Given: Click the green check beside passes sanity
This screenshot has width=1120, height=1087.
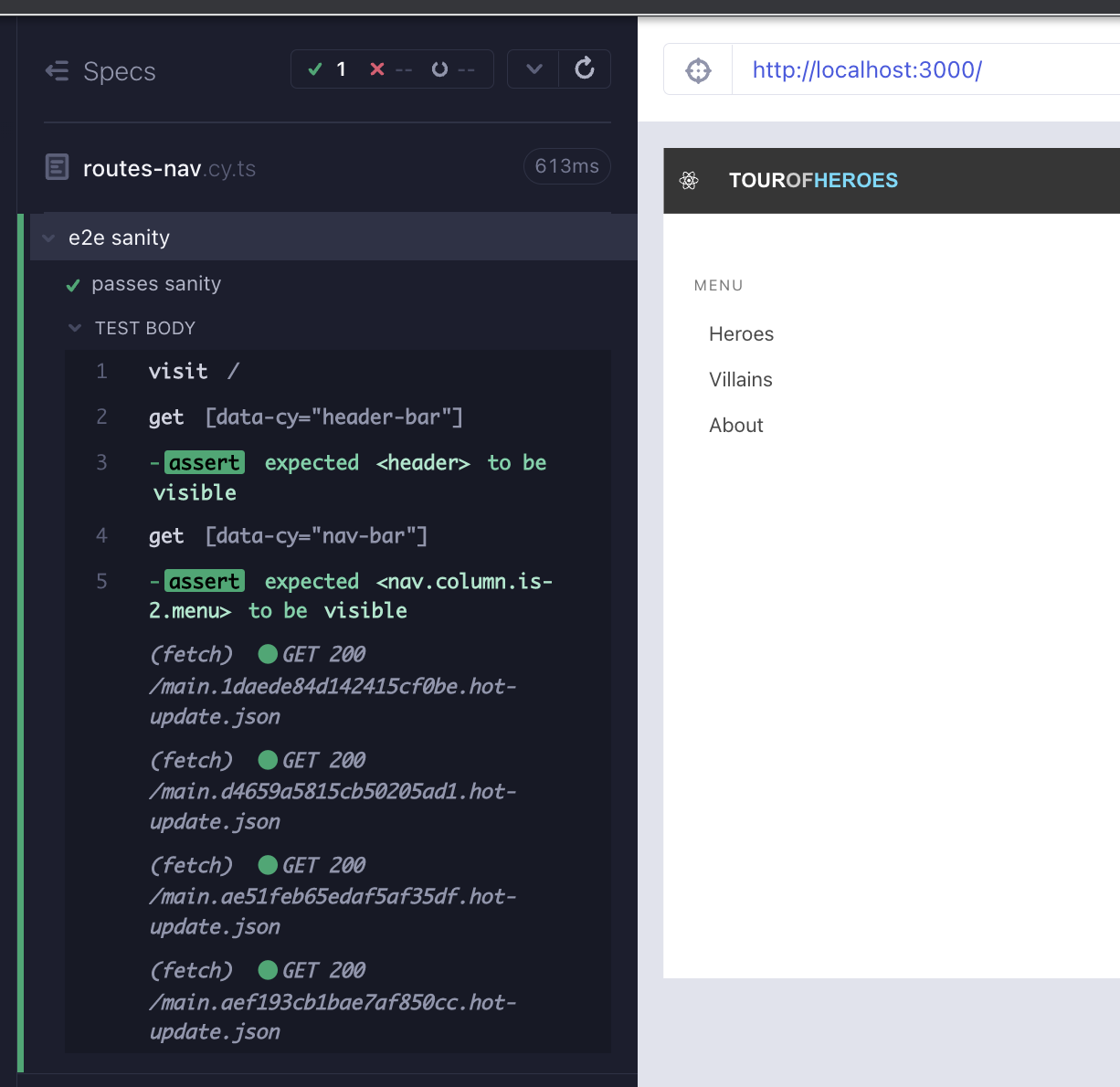Looking at the screenshot, I should [x=73, y=286].
